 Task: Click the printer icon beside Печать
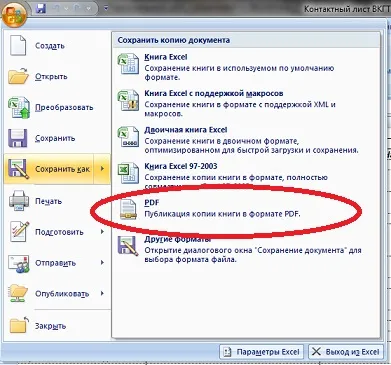click(x=19, y=200)
